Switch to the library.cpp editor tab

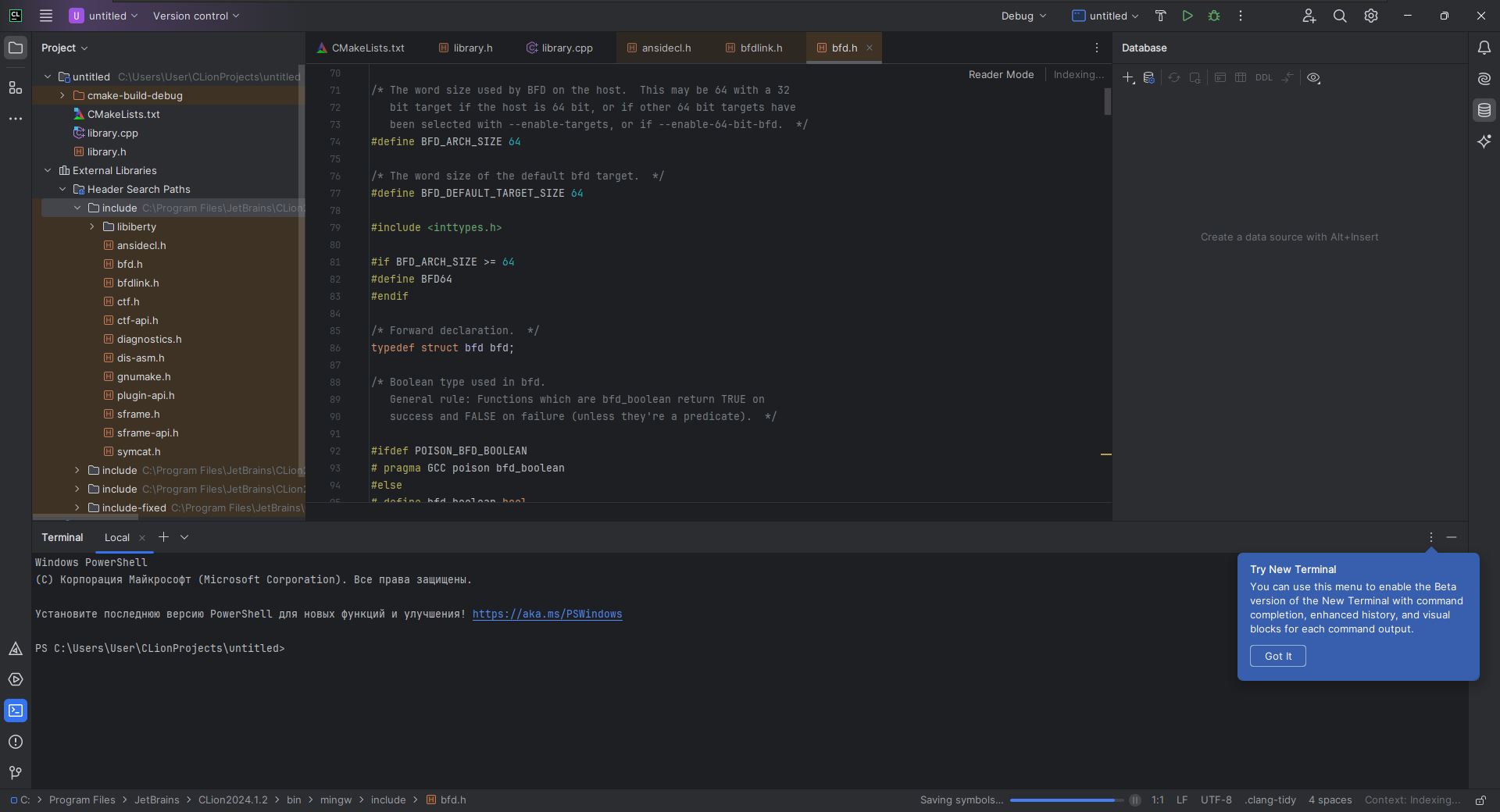coord(559,48)
